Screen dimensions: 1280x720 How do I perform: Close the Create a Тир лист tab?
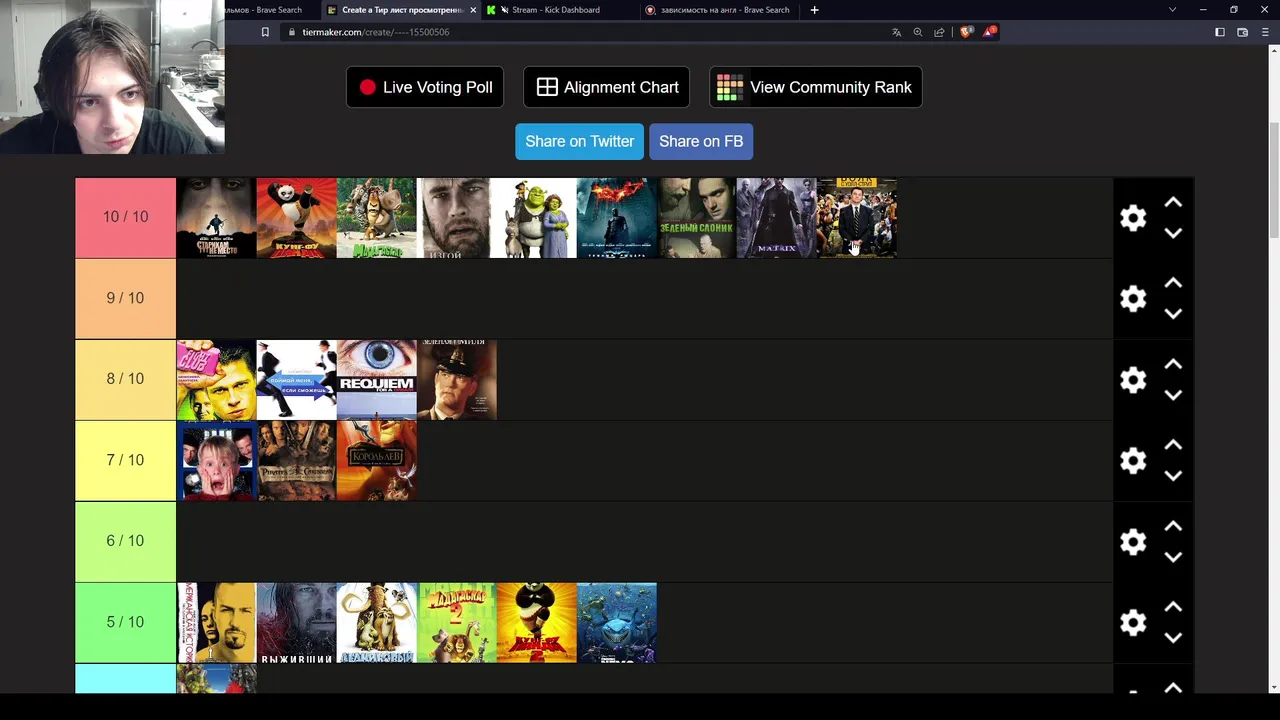(473, 10)
